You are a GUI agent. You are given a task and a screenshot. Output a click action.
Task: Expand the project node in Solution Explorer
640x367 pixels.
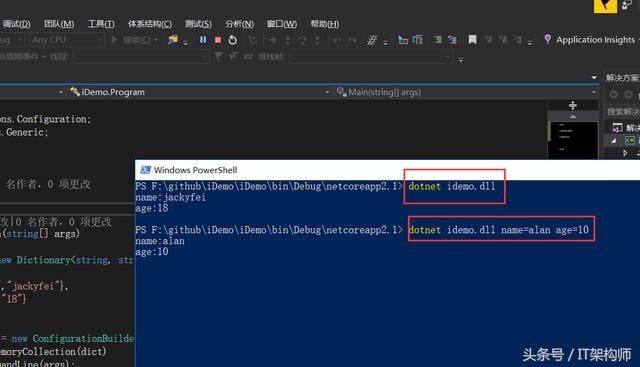point(613,141)
